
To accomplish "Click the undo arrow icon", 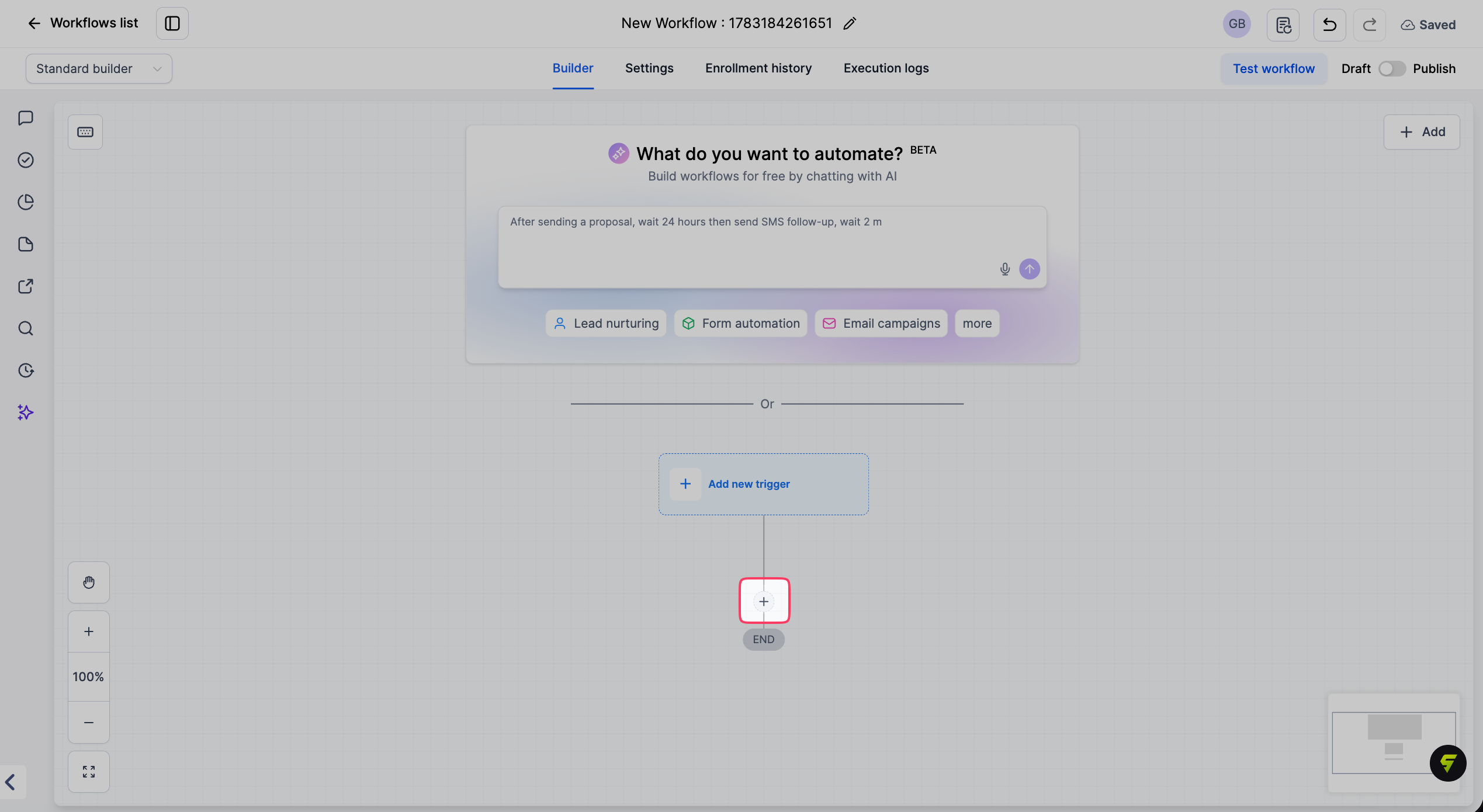I will [1329, 25].
